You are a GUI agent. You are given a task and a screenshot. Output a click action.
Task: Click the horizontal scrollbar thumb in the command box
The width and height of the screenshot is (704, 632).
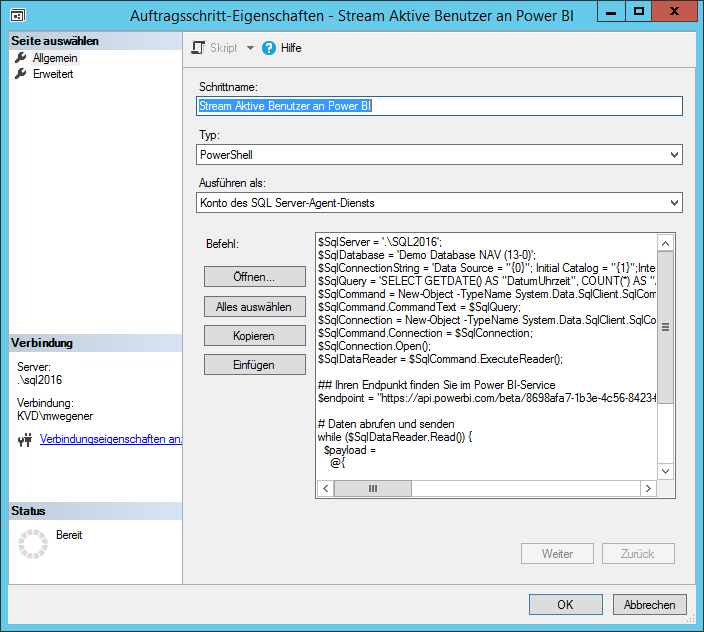pyautogui.click(x=373, y=488)
